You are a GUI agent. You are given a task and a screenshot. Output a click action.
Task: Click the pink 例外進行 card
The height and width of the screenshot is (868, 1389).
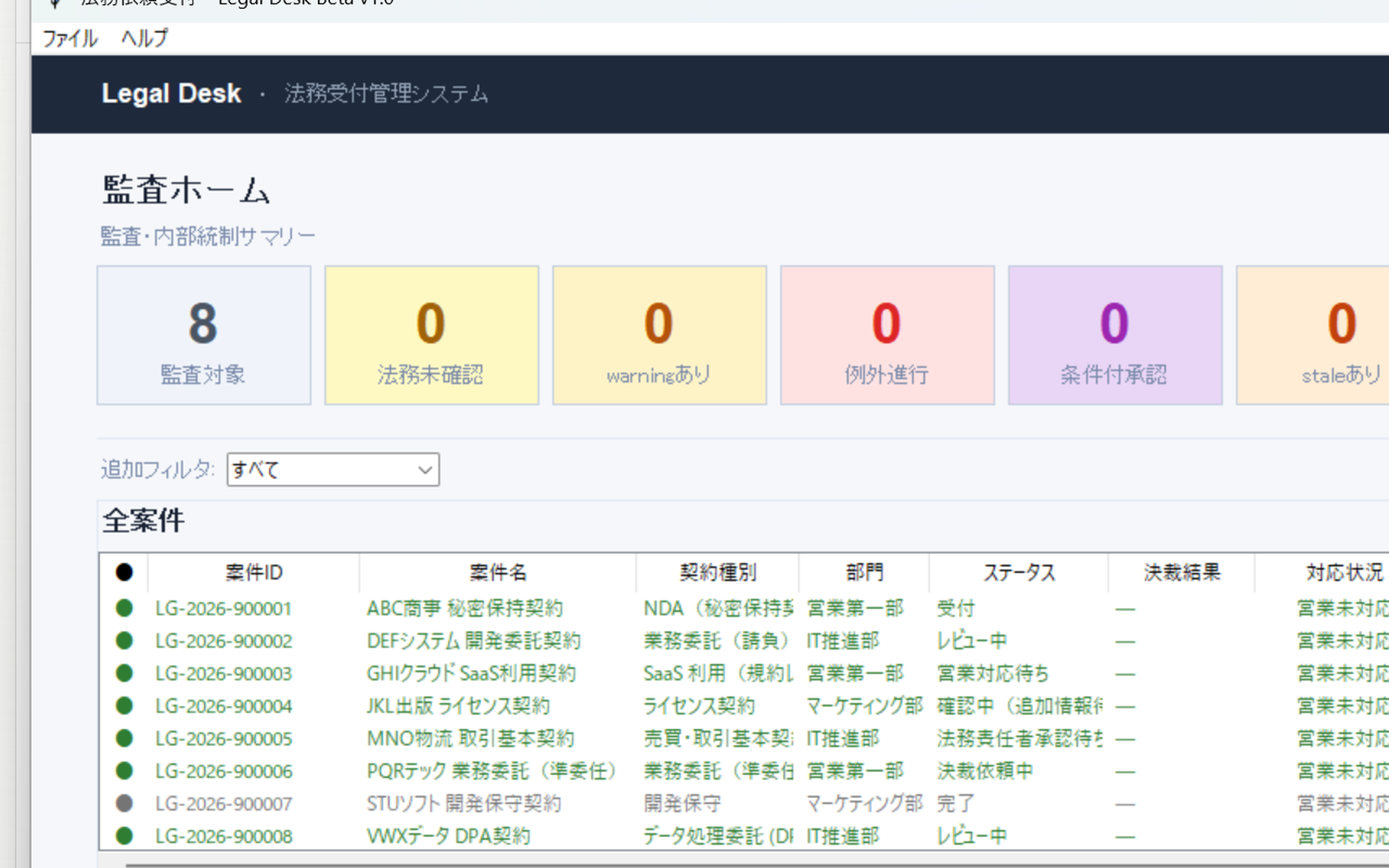click(x=887, y=335)
